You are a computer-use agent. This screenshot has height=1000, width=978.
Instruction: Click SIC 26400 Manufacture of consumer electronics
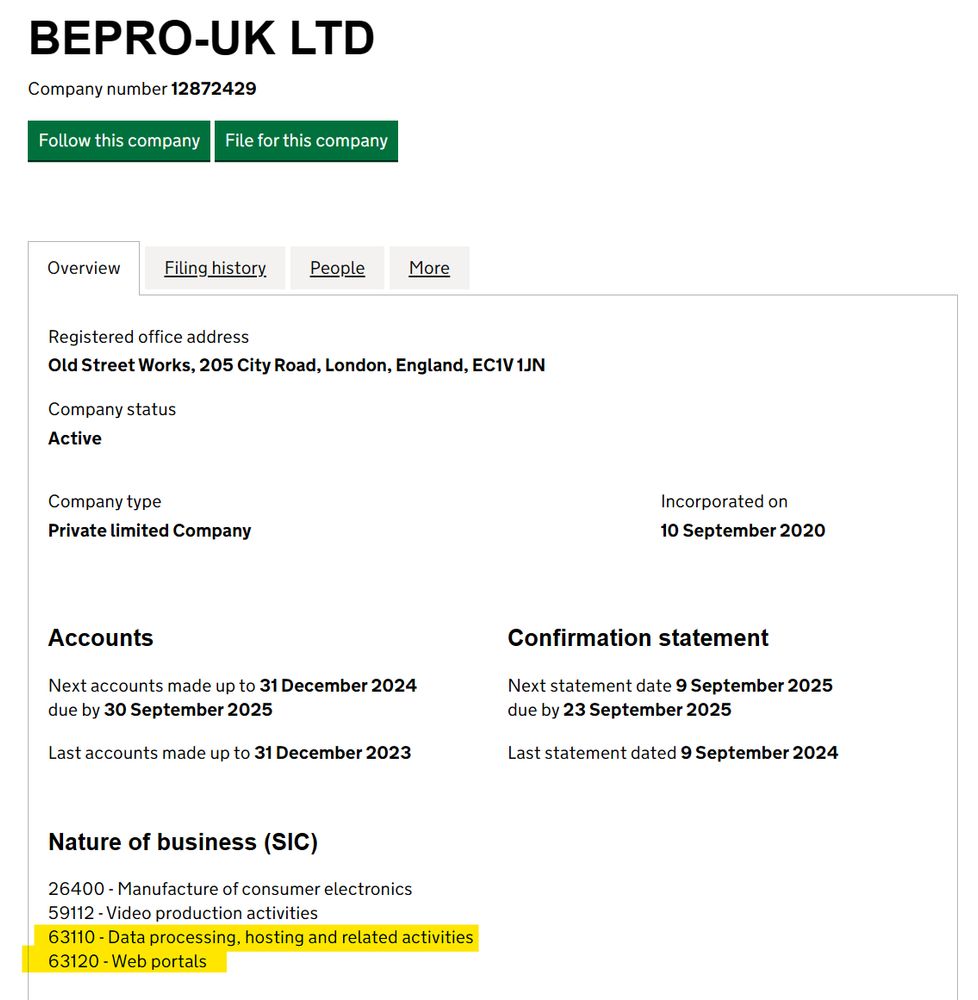pyautogui.click(x=230, y=889)
